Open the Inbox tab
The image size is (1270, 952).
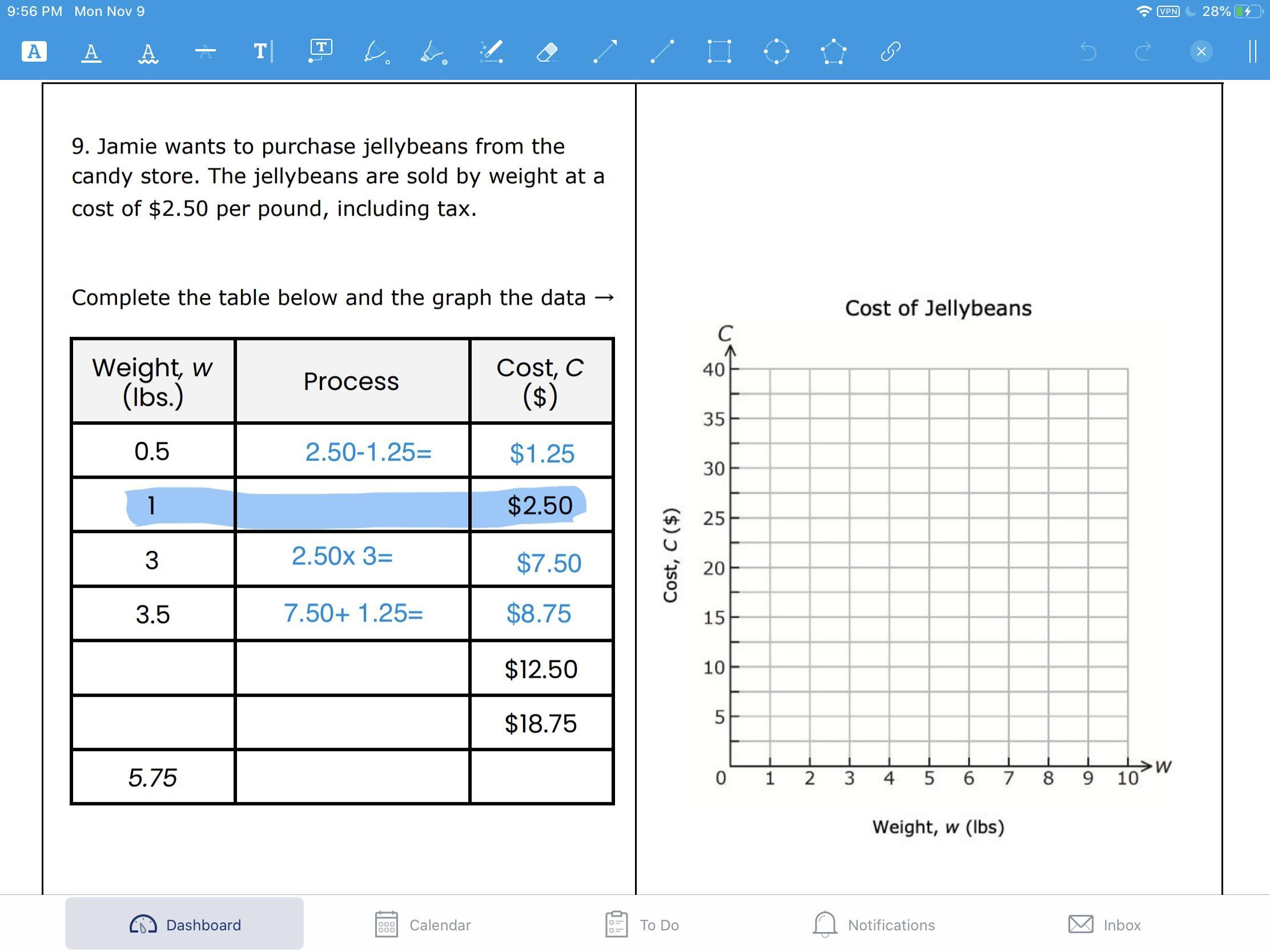pyautogui.click(x=1104, y=925)
